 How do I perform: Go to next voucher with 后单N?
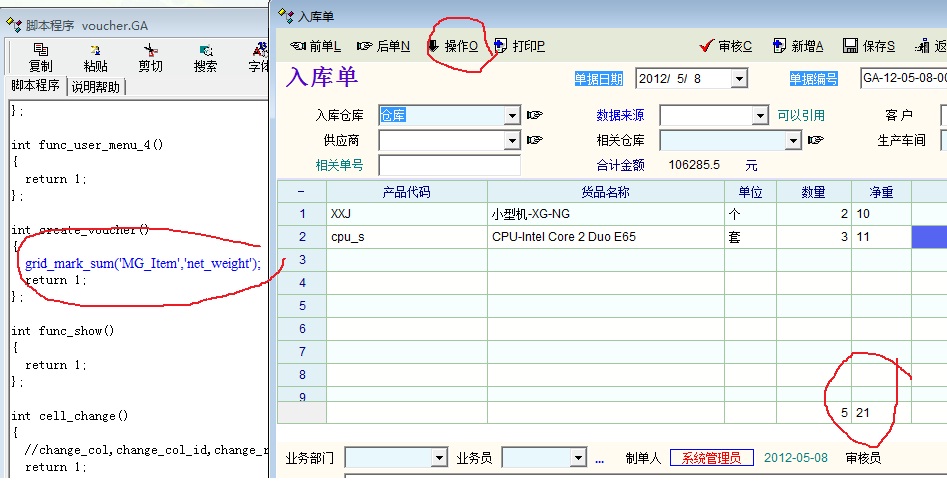click(x=383, y=46)
